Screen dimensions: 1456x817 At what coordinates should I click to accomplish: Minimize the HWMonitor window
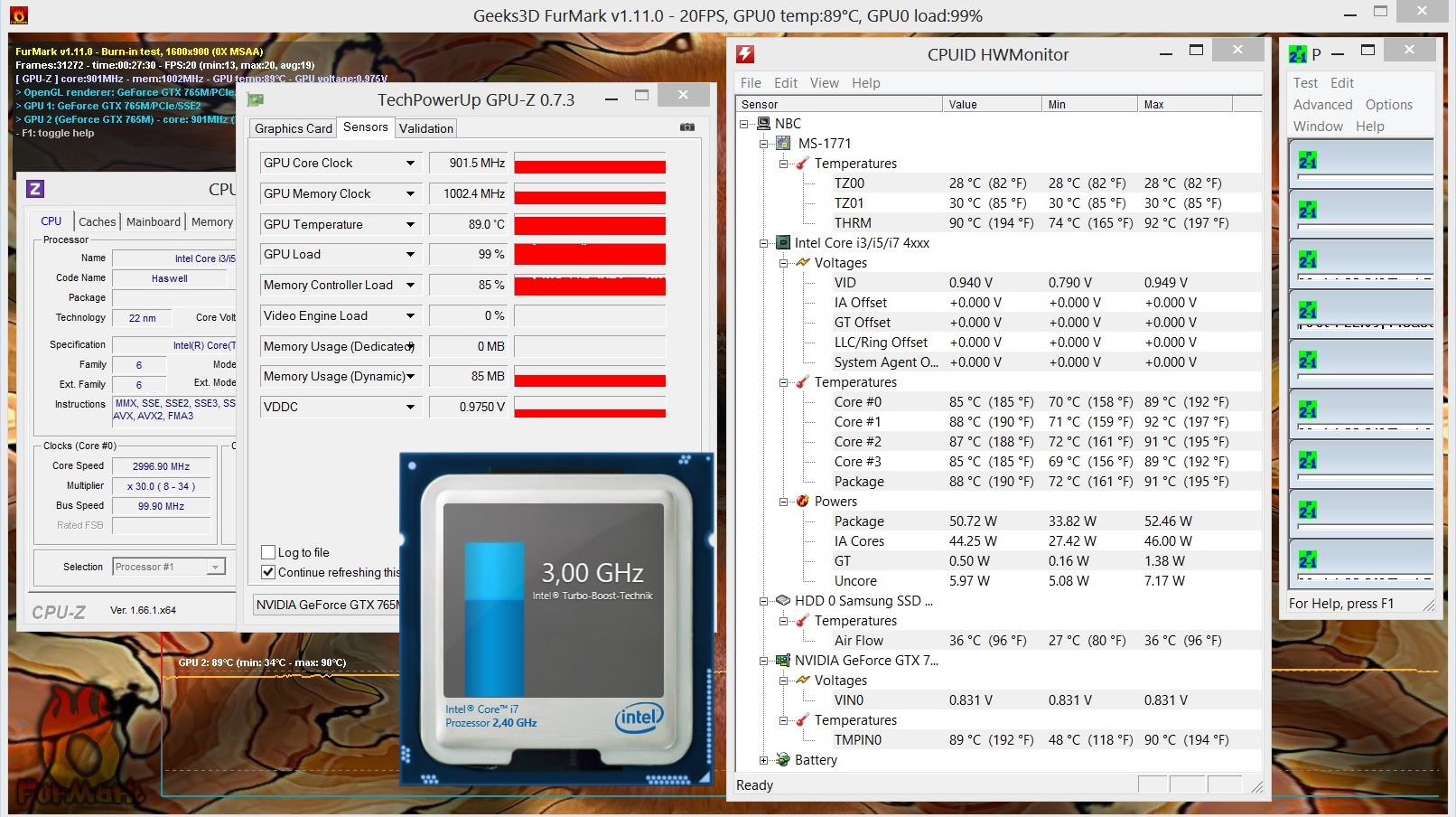click(1167, 53)
